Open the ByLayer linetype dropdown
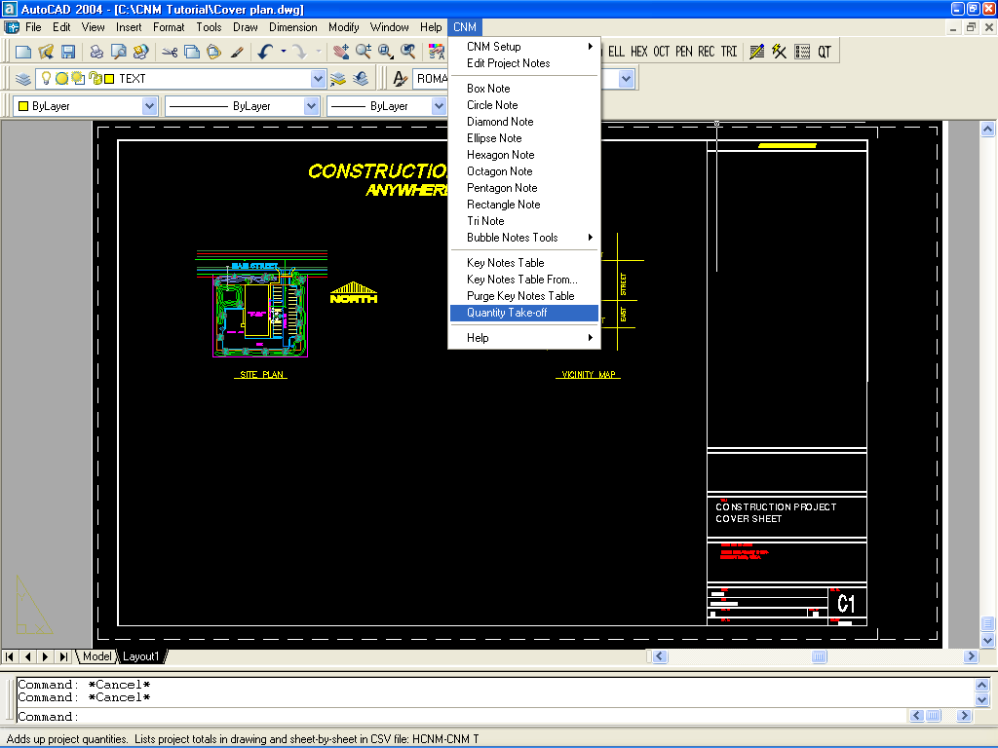Viewport: 998px width, 748px height. point(310,106)
